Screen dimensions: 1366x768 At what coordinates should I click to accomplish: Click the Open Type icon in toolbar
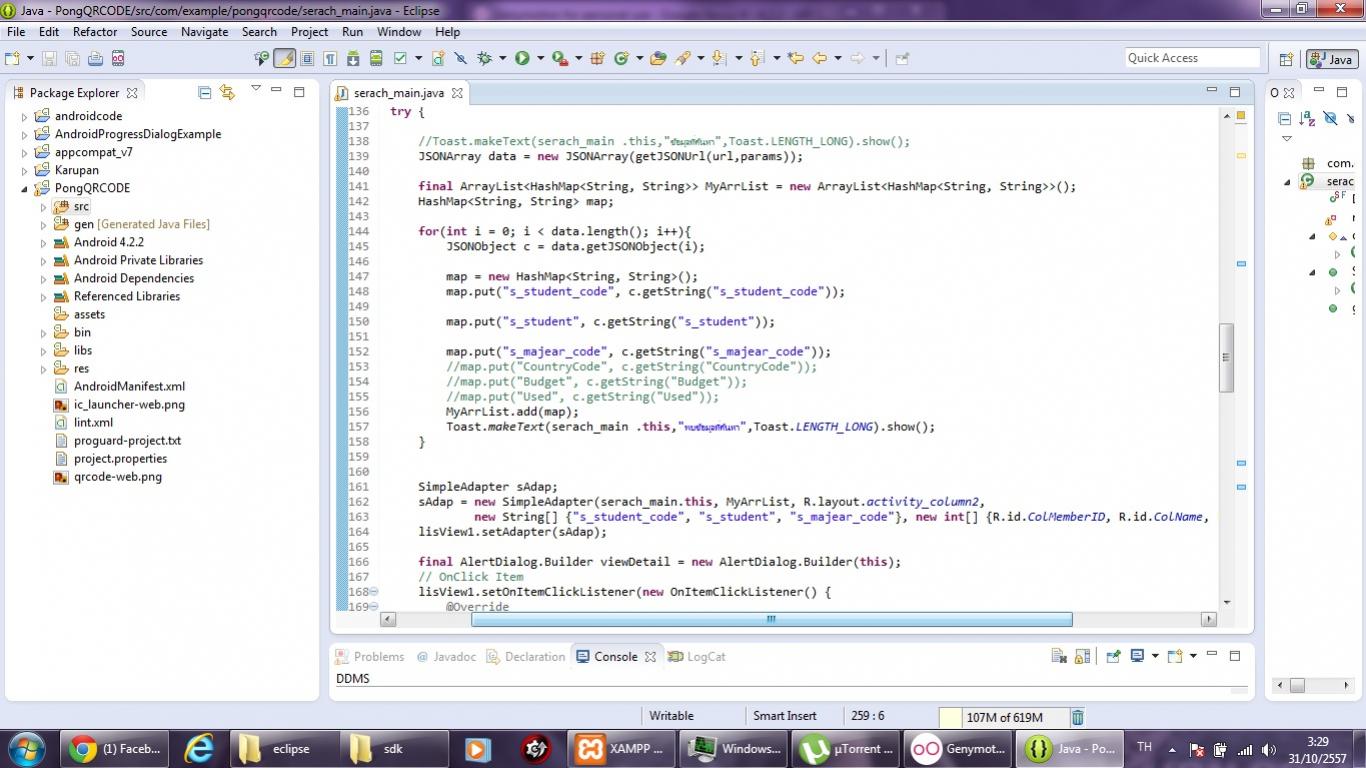pyautogui.click(x=658, y=58)
